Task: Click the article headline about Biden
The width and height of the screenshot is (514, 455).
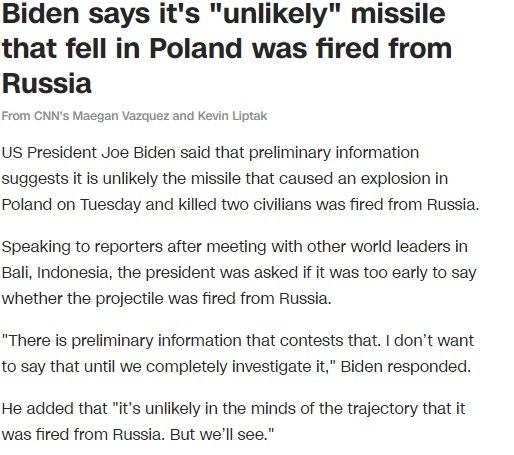Action: pos(227,48)
